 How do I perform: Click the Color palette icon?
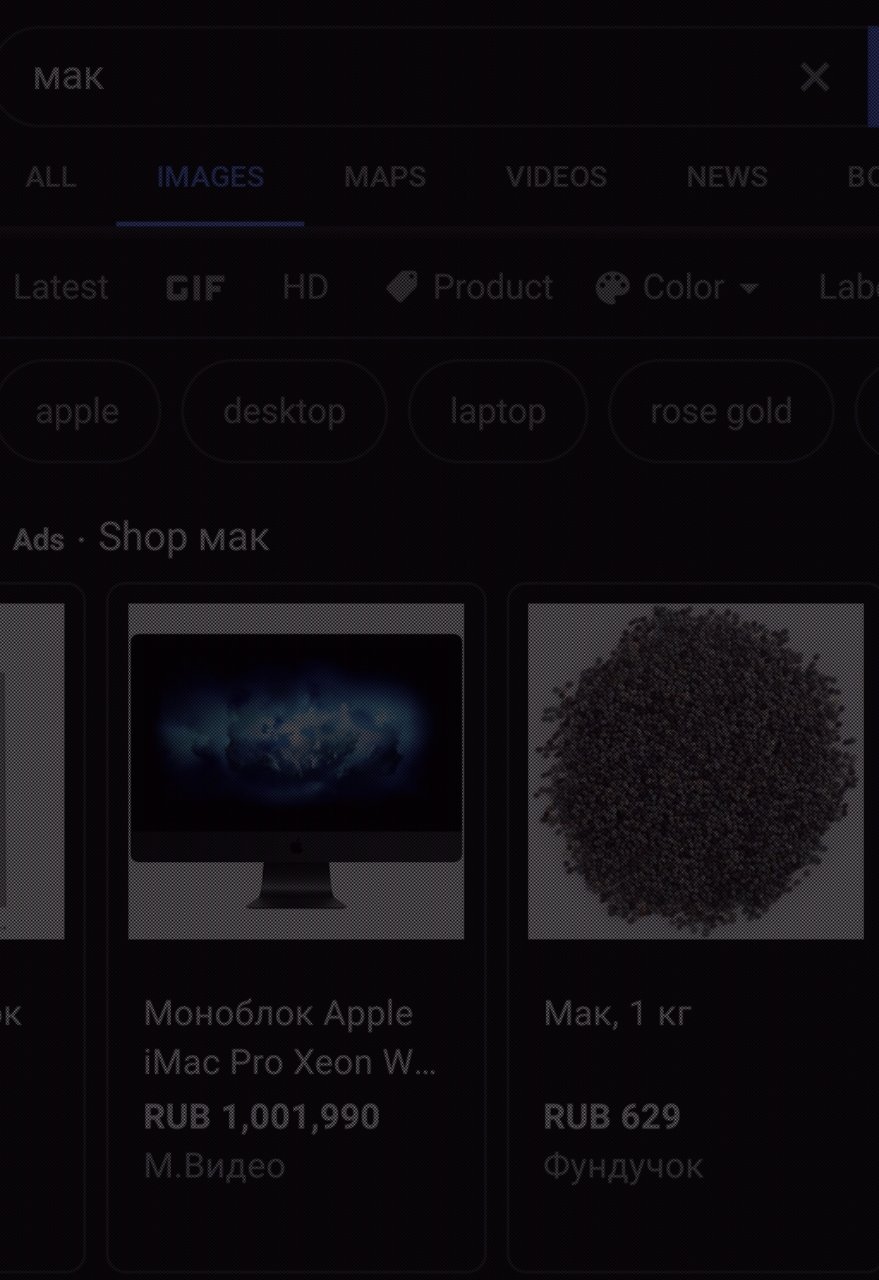(612, 289)
